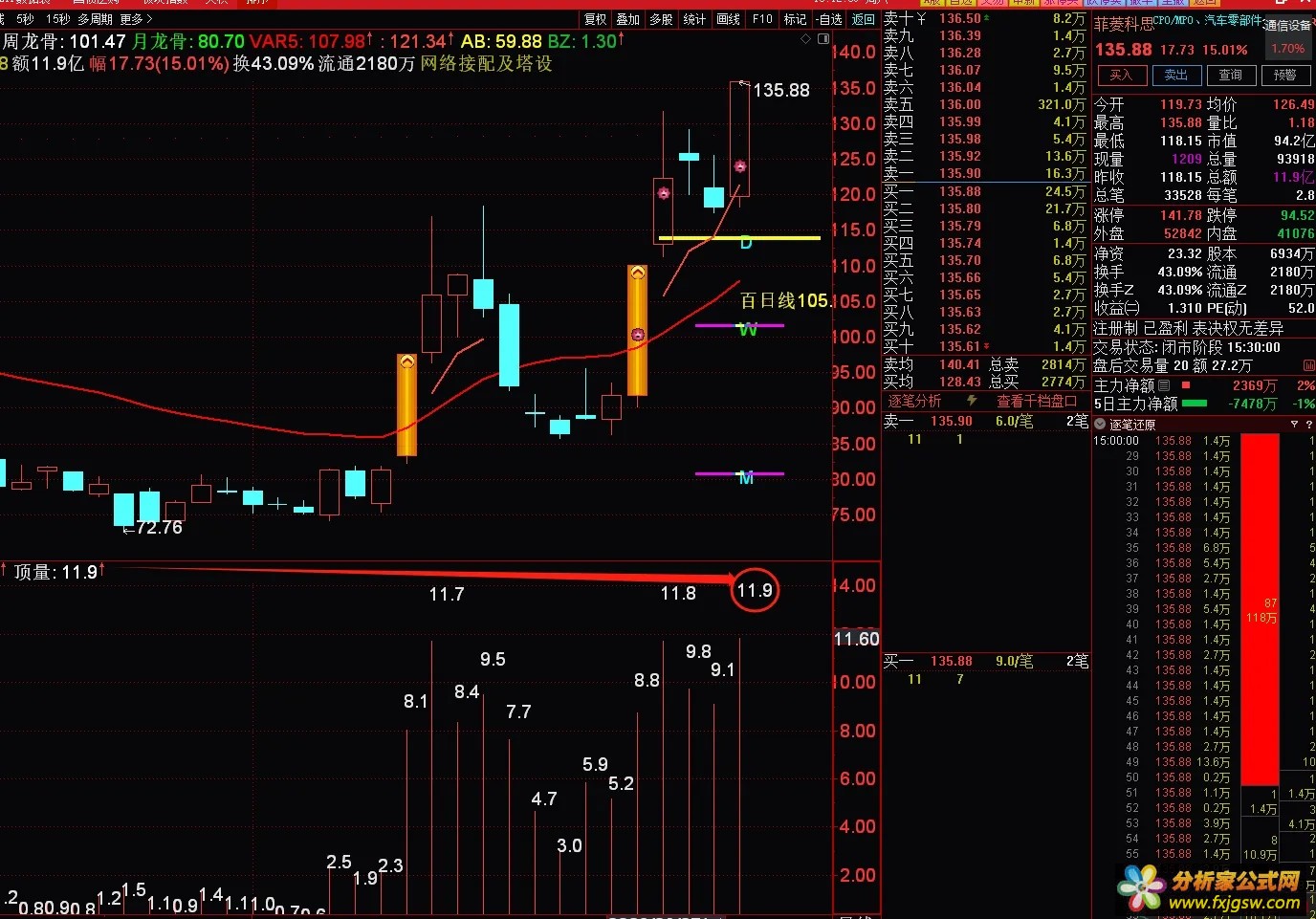Click the green bar of 5日主力净额
The image size is (1316, 919).
[x=1195, y=404]
